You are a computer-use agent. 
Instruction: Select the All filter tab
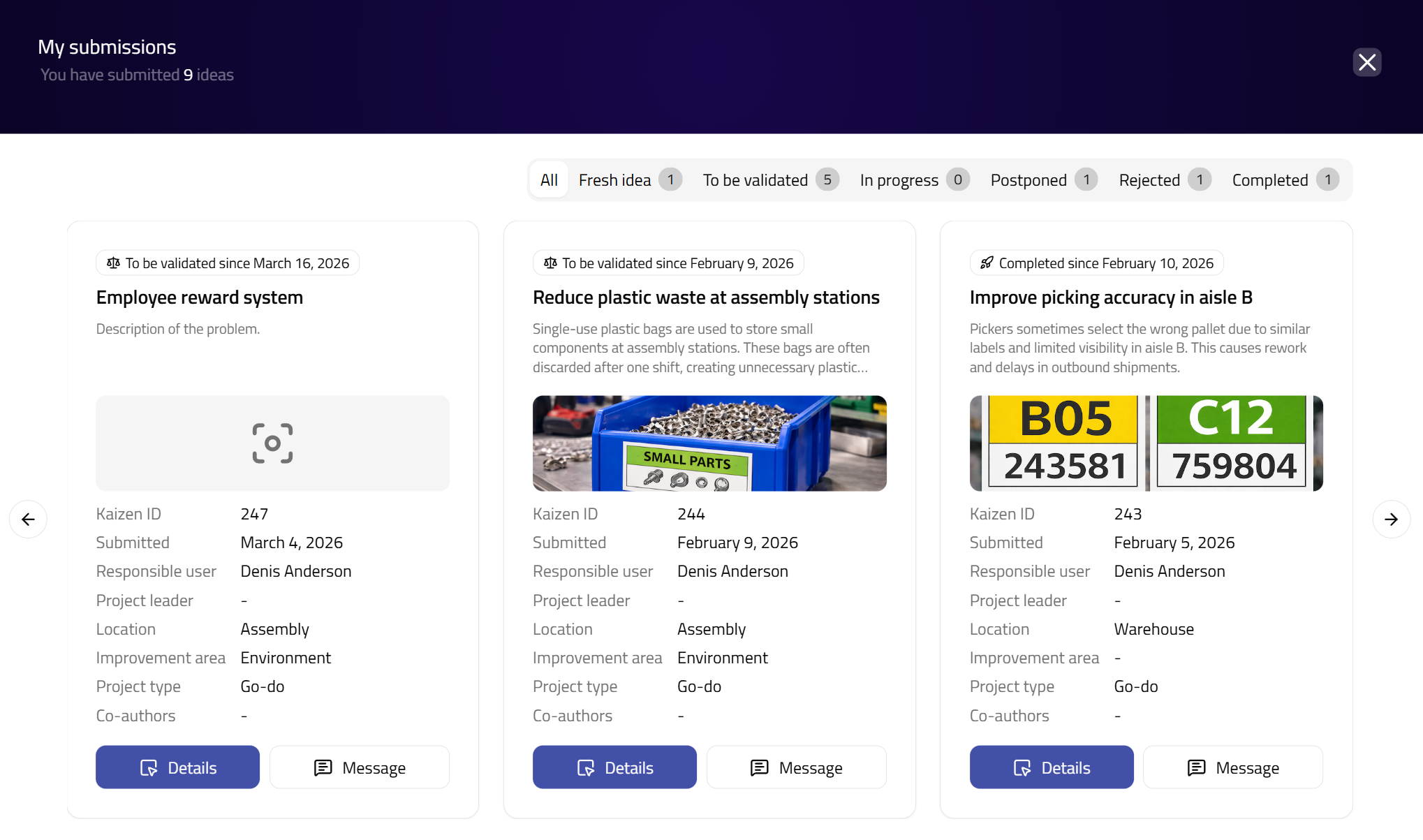coord(549,180)
